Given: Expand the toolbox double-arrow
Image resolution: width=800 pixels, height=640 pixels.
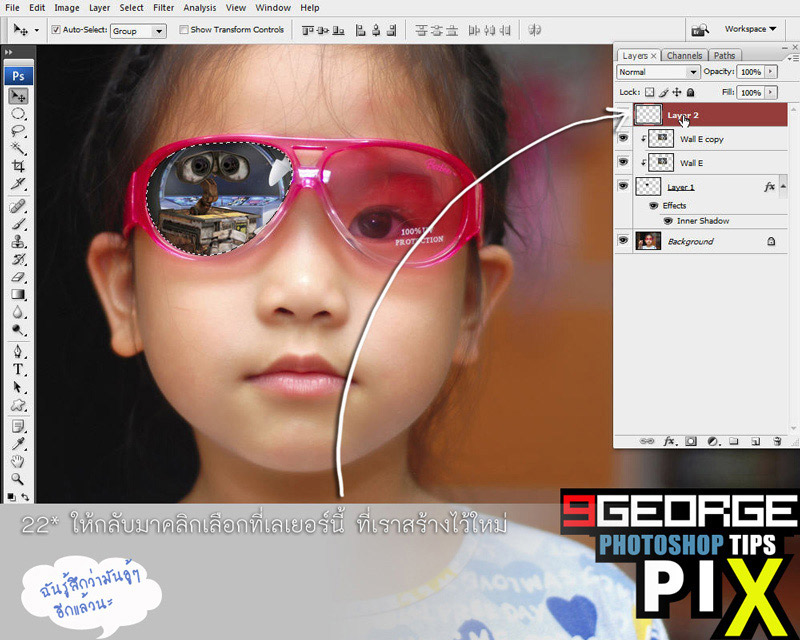Looking at the screenshot, I should coord(9,52).
